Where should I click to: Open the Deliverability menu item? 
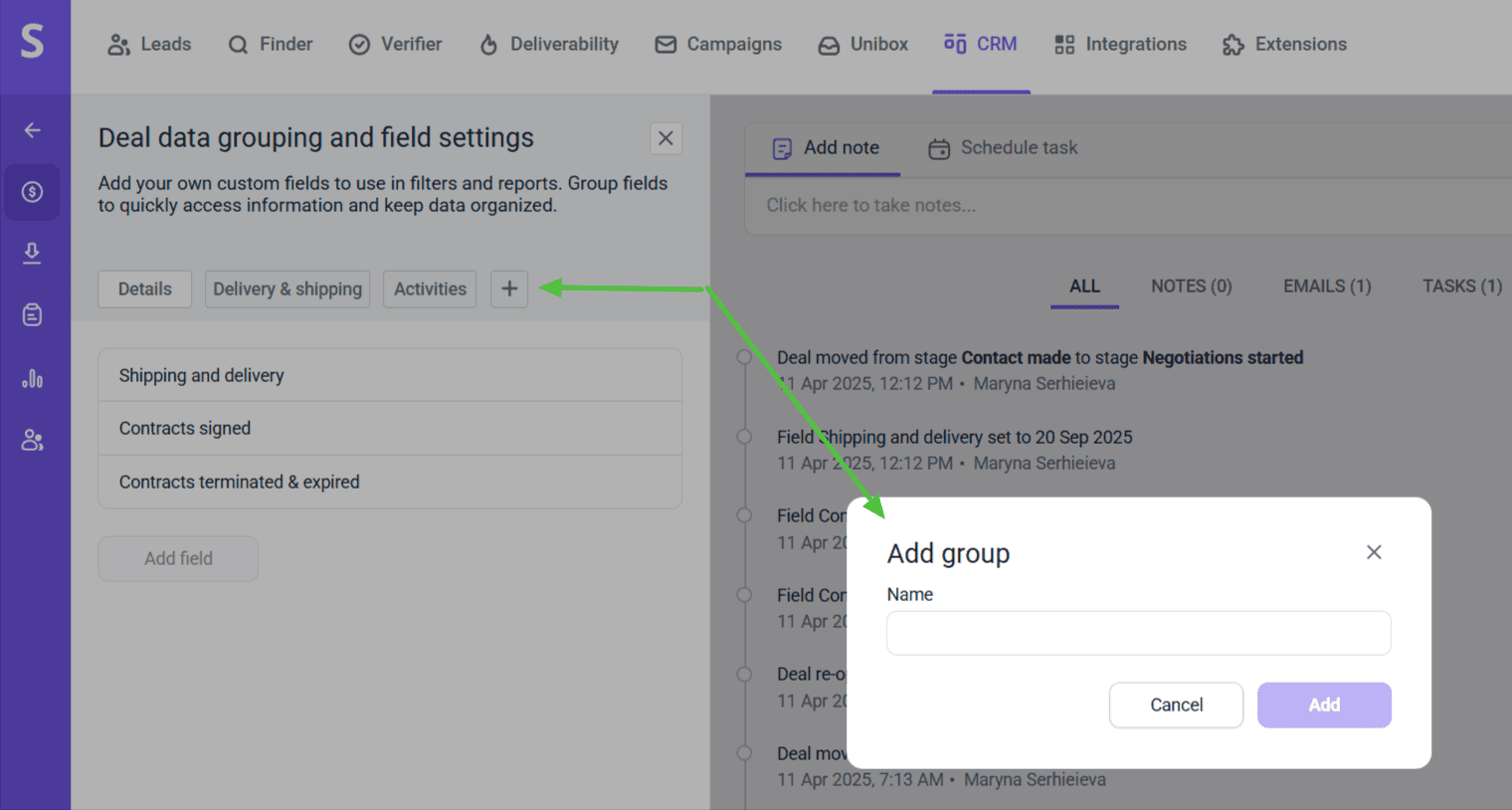click(549, 45)
